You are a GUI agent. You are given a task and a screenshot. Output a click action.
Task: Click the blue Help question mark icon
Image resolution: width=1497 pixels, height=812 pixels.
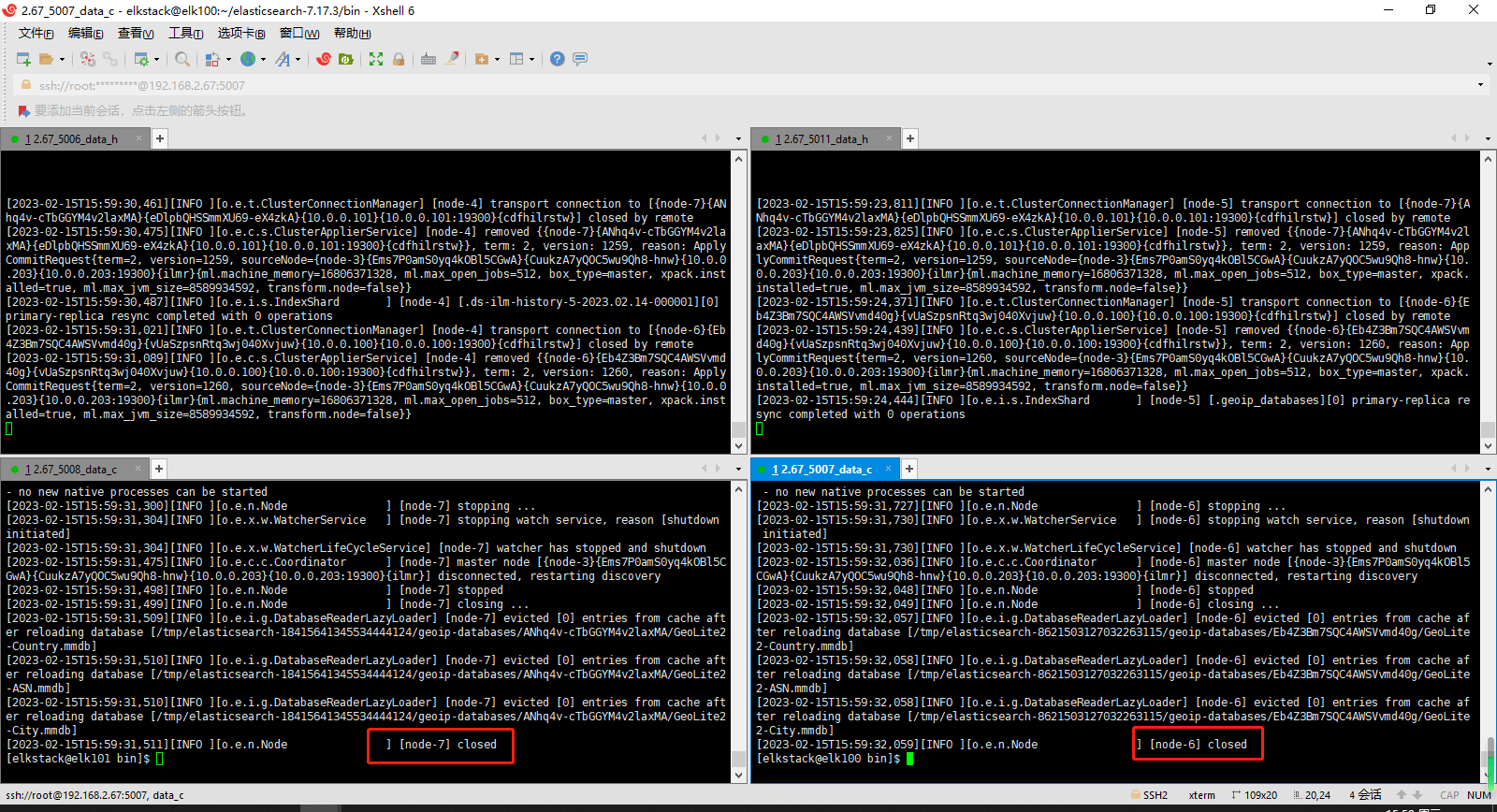558,59
